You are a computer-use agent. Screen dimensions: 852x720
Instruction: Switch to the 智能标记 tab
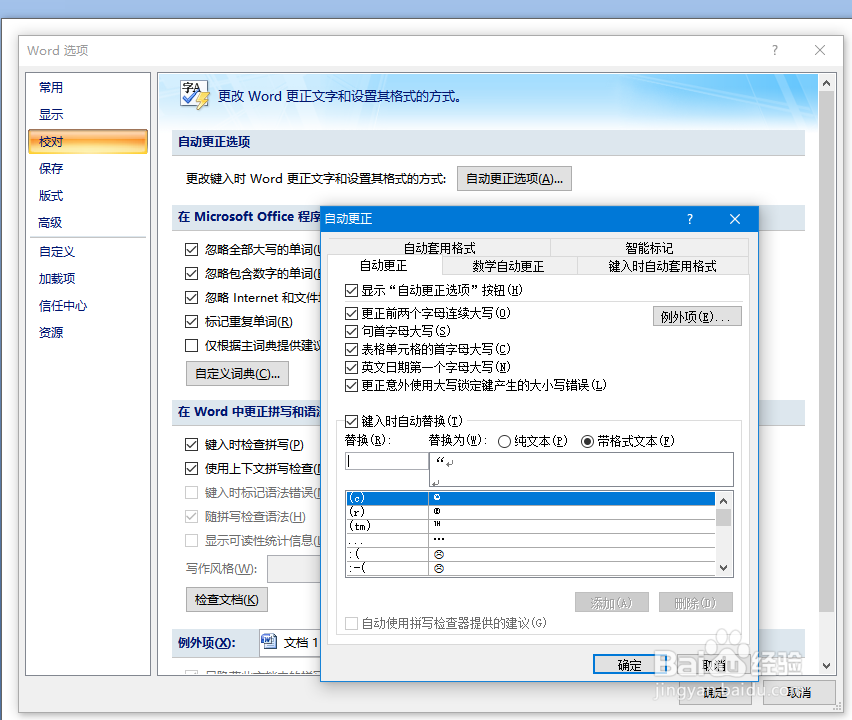[x=649, y=248]
